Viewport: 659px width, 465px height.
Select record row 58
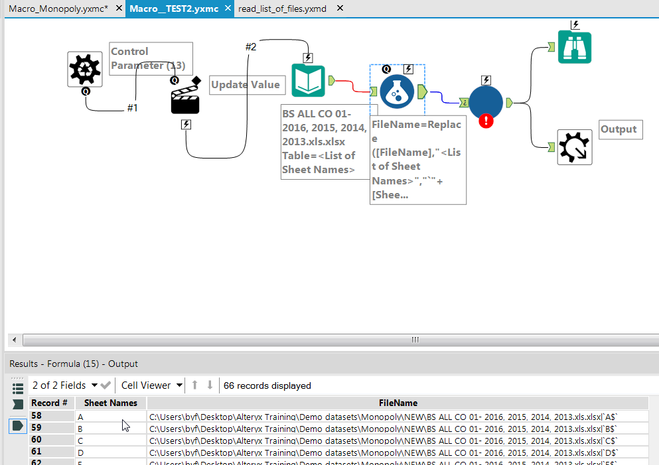(x=51, y=416)
